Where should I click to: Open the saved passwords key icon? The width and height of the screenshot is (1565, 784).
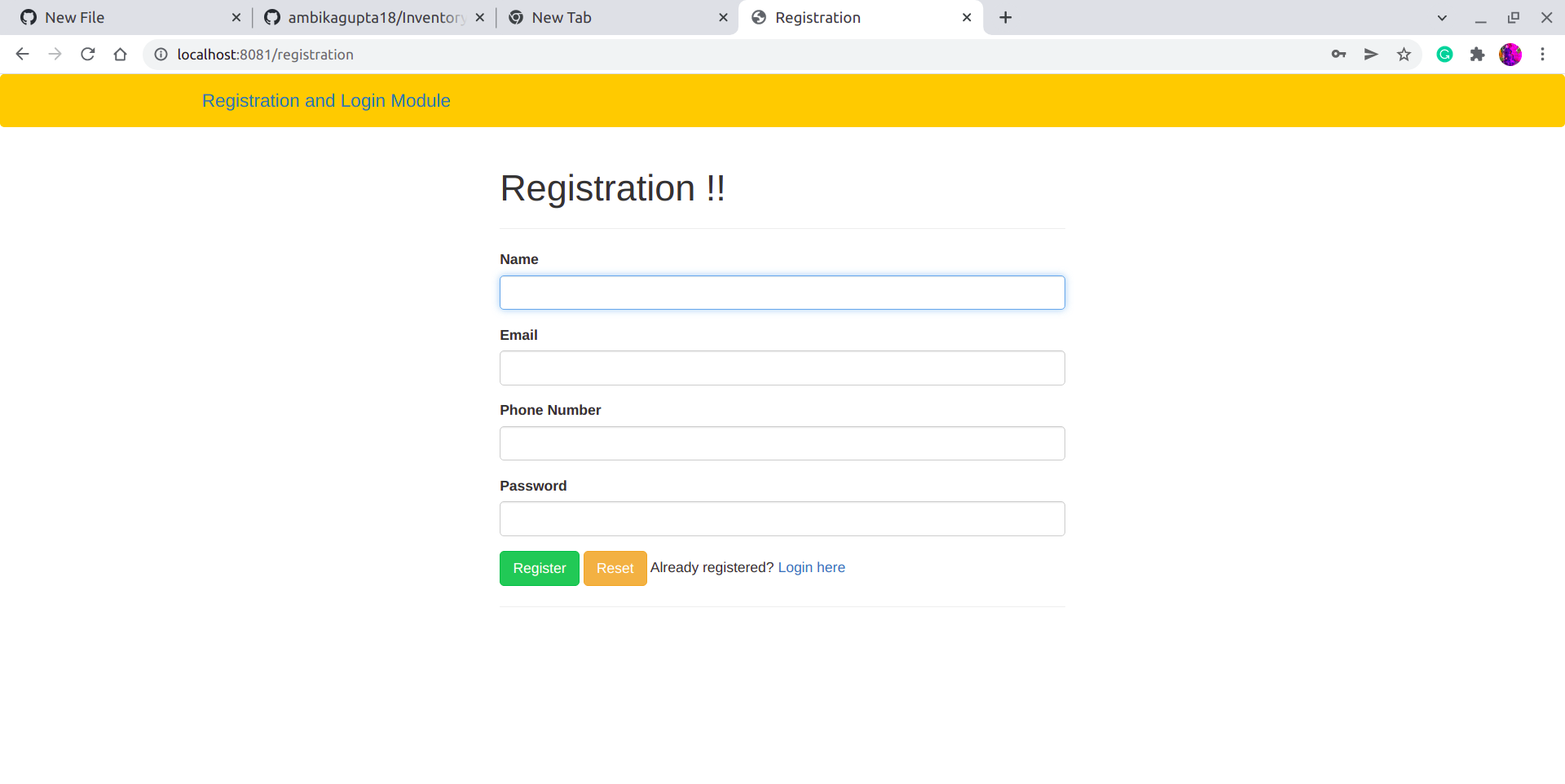1338,54
